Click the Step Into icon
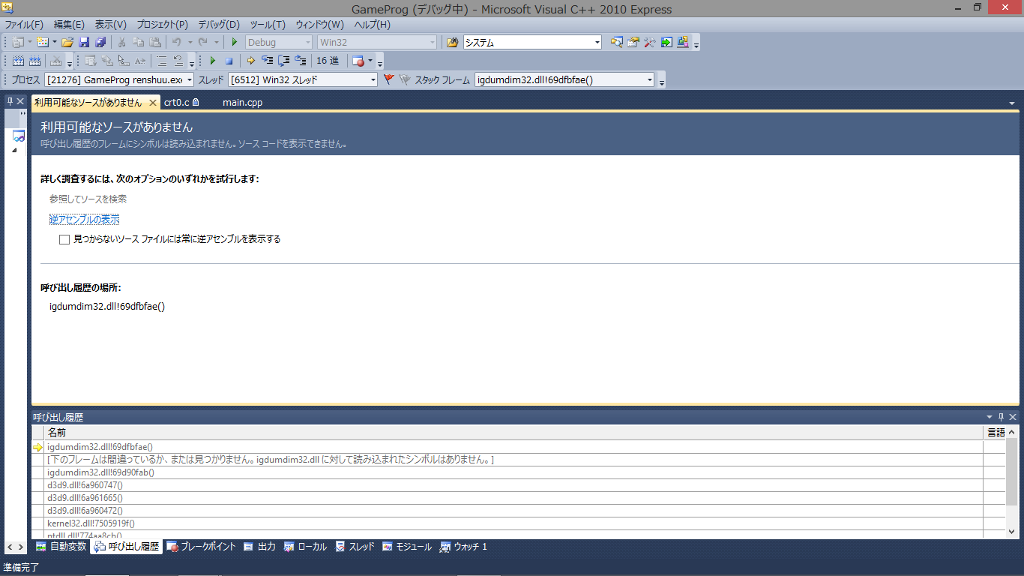1024x576 pixels. [267, 61]
